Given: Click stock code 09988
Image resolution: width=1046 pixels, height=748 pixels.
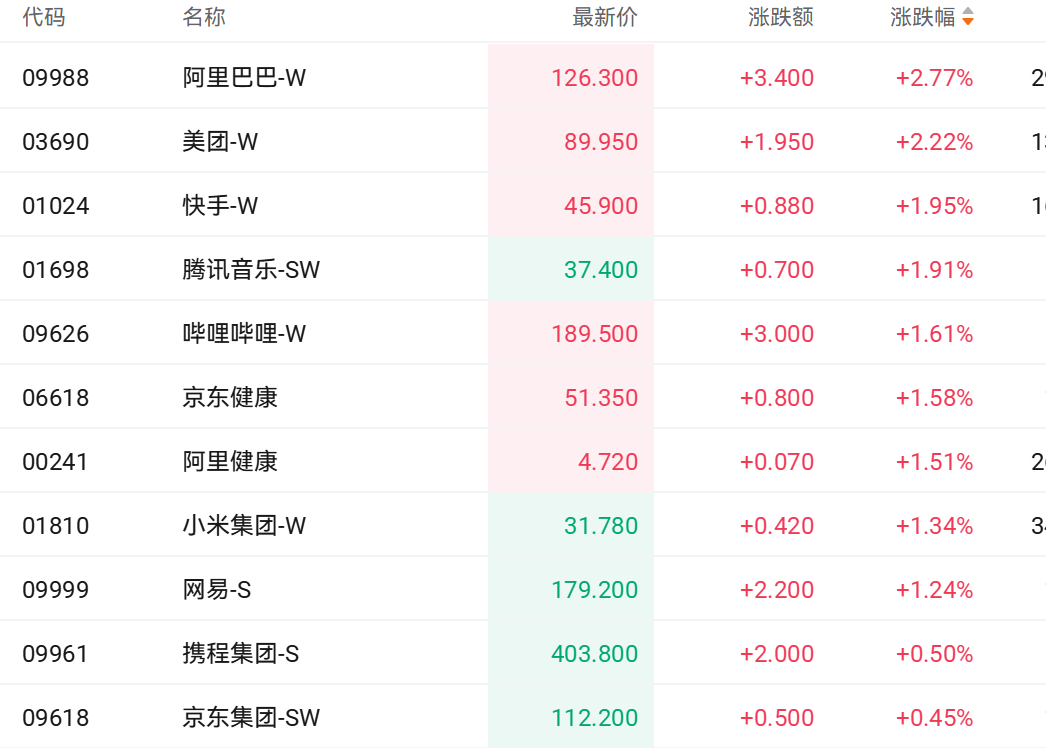Looking at the screenshot, I should (x=56, y=78).
